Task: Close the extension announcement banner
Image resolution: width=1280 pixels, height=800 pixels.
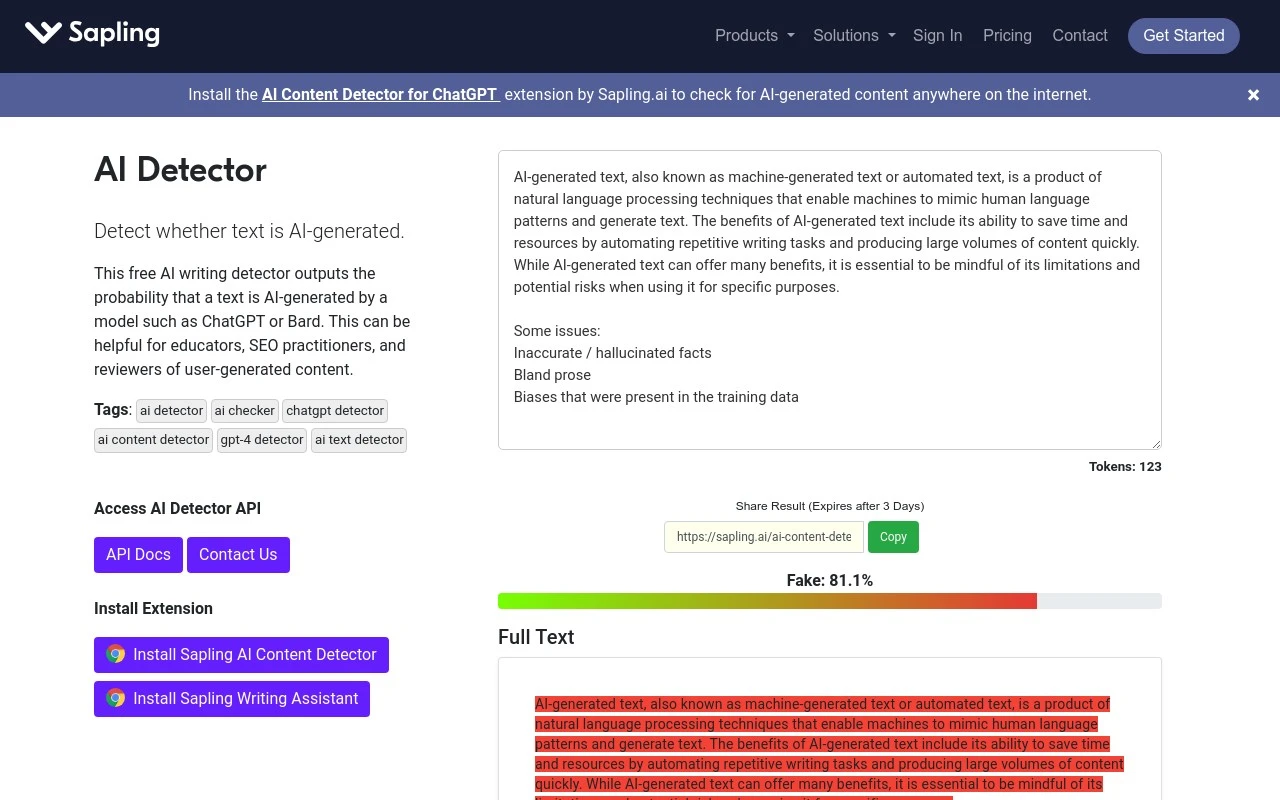Action: tap(1253, 95)
